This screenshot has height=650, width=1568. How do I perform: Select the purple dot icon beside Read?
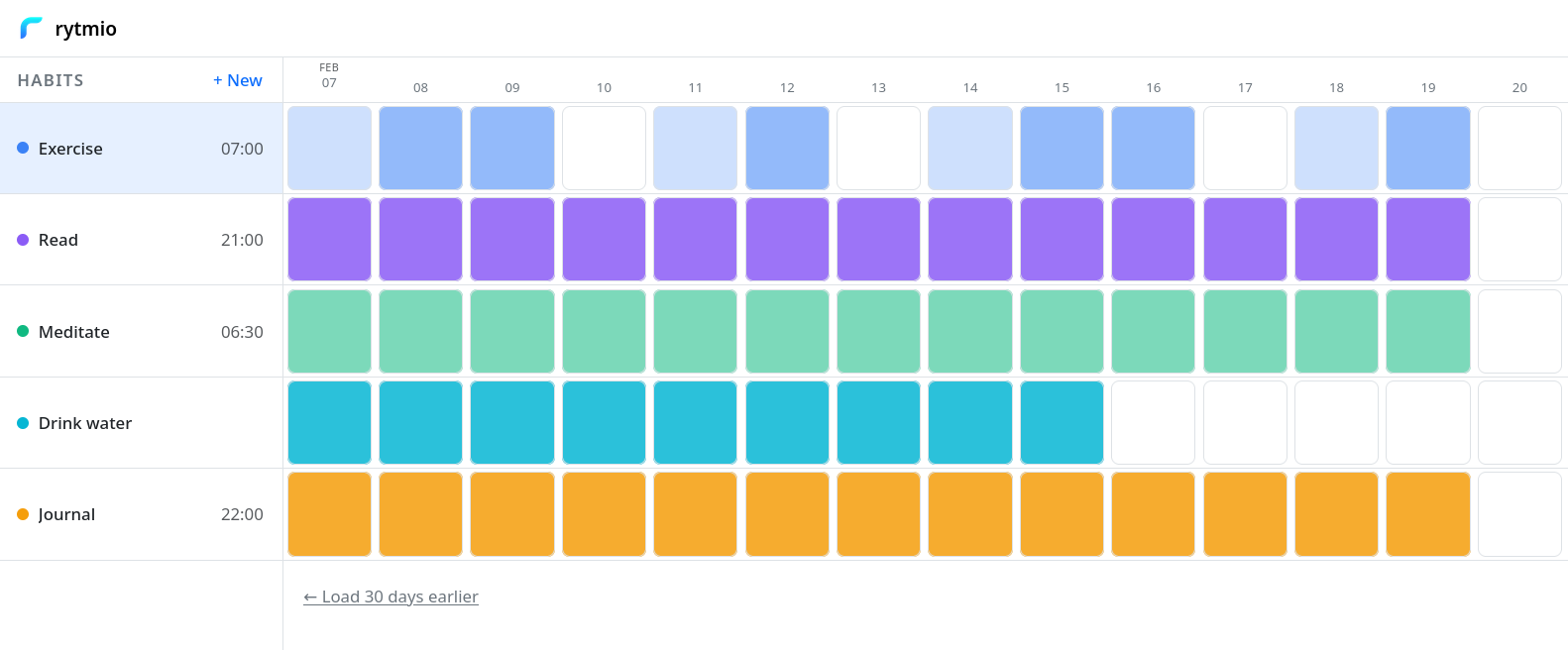click(22, 240)
